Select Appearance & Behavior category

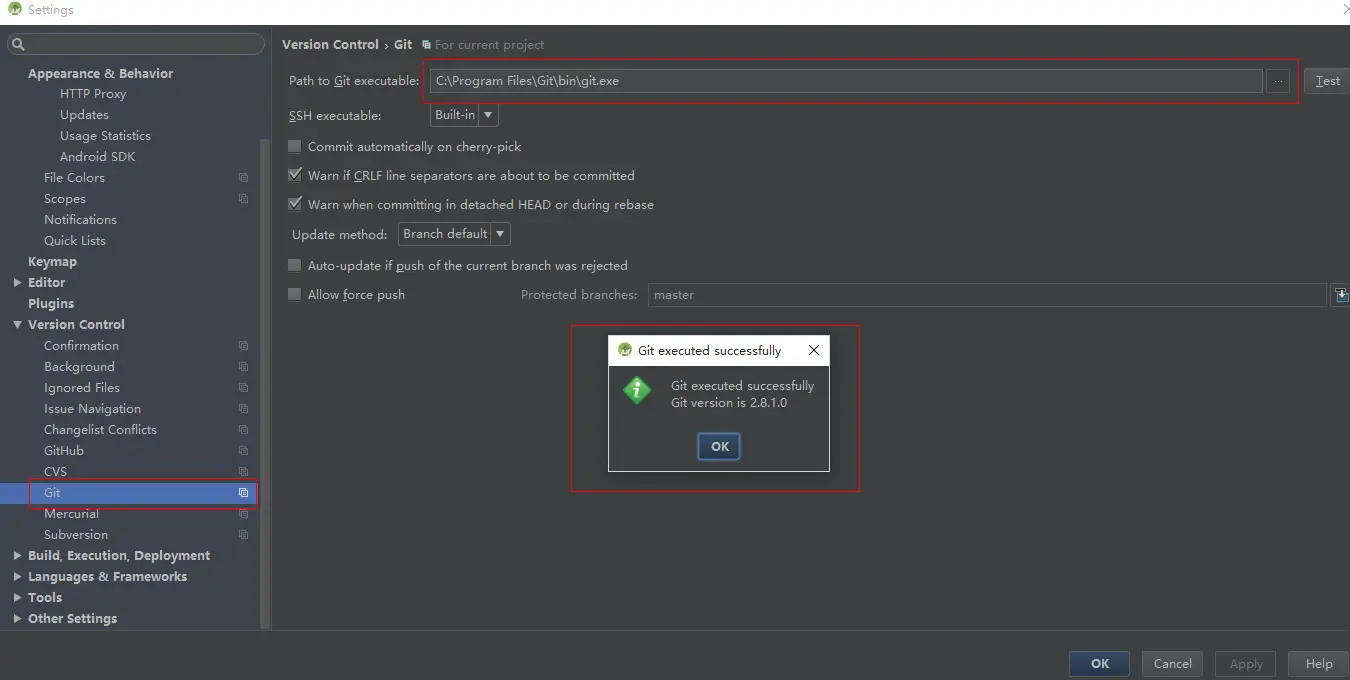[100, 74]
